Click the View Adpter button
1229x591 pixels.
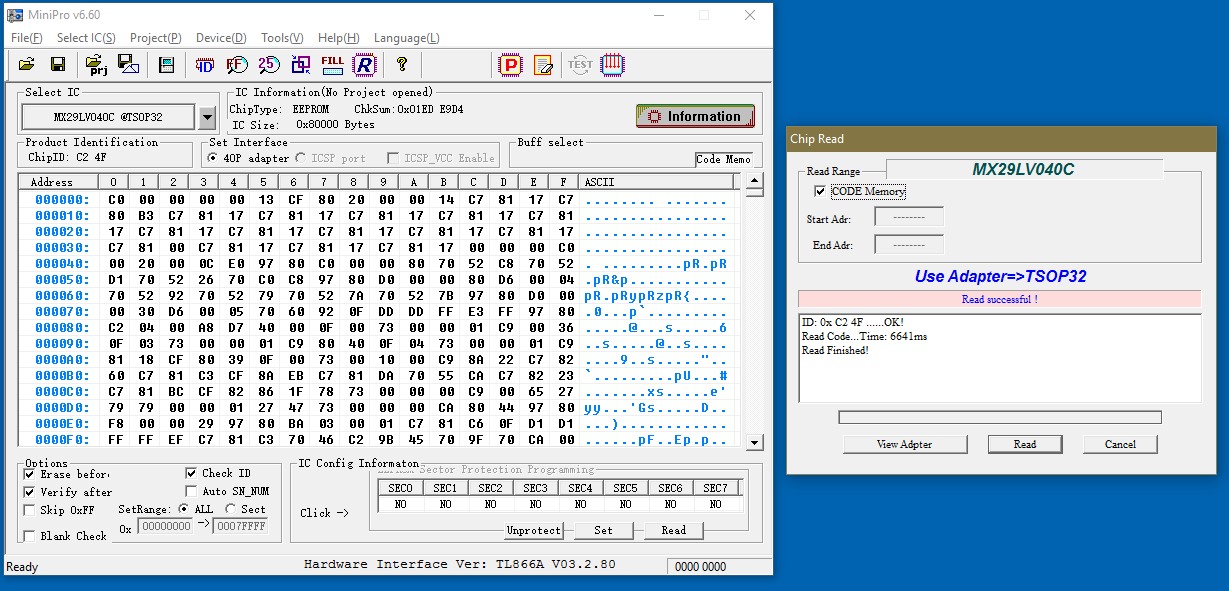point(905,444)
